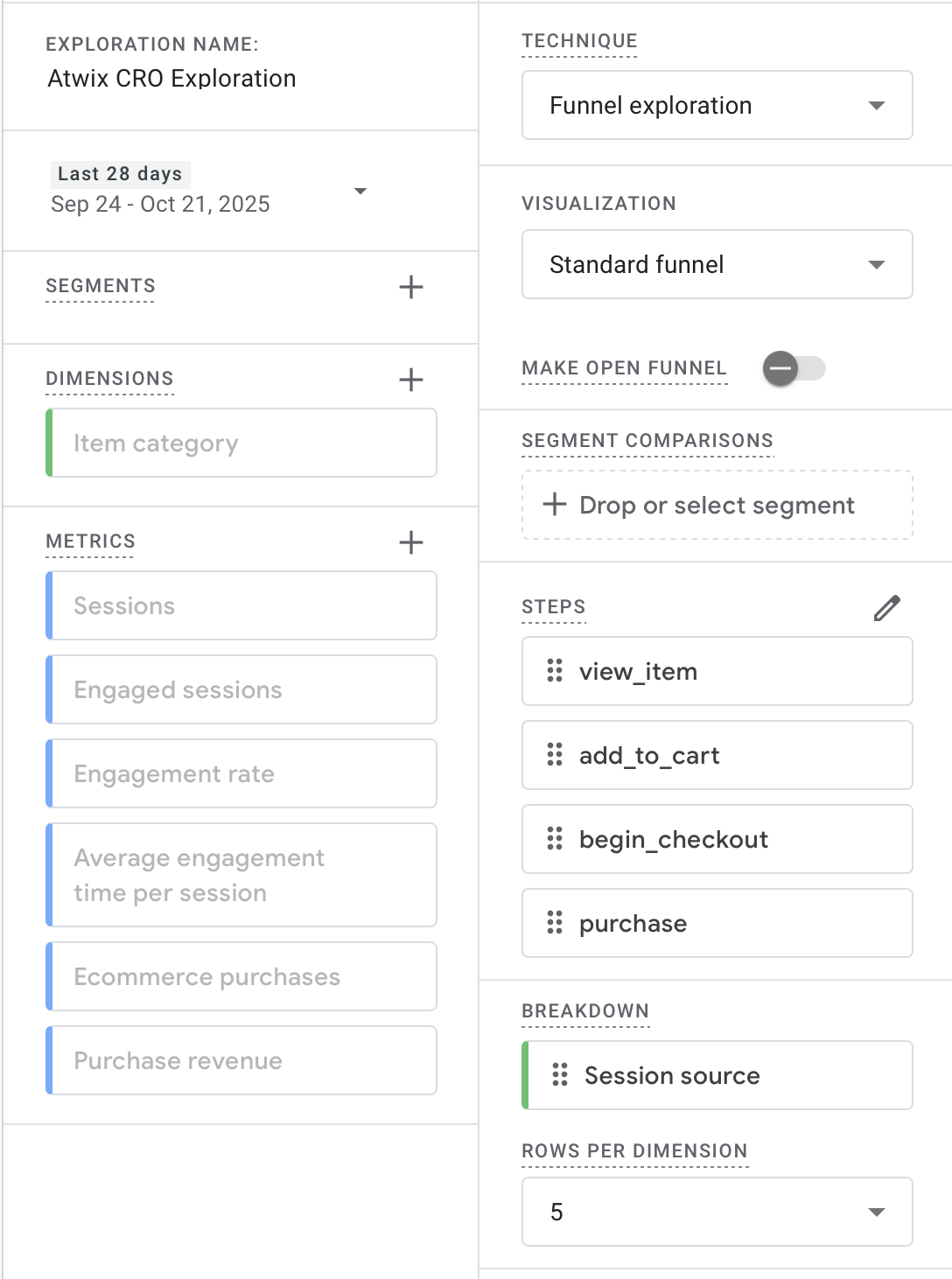The width and height of the screenshot is (952, 1279).
Task: Open the Rows Per Dimension dropdown
Action: coord(717,1212)
